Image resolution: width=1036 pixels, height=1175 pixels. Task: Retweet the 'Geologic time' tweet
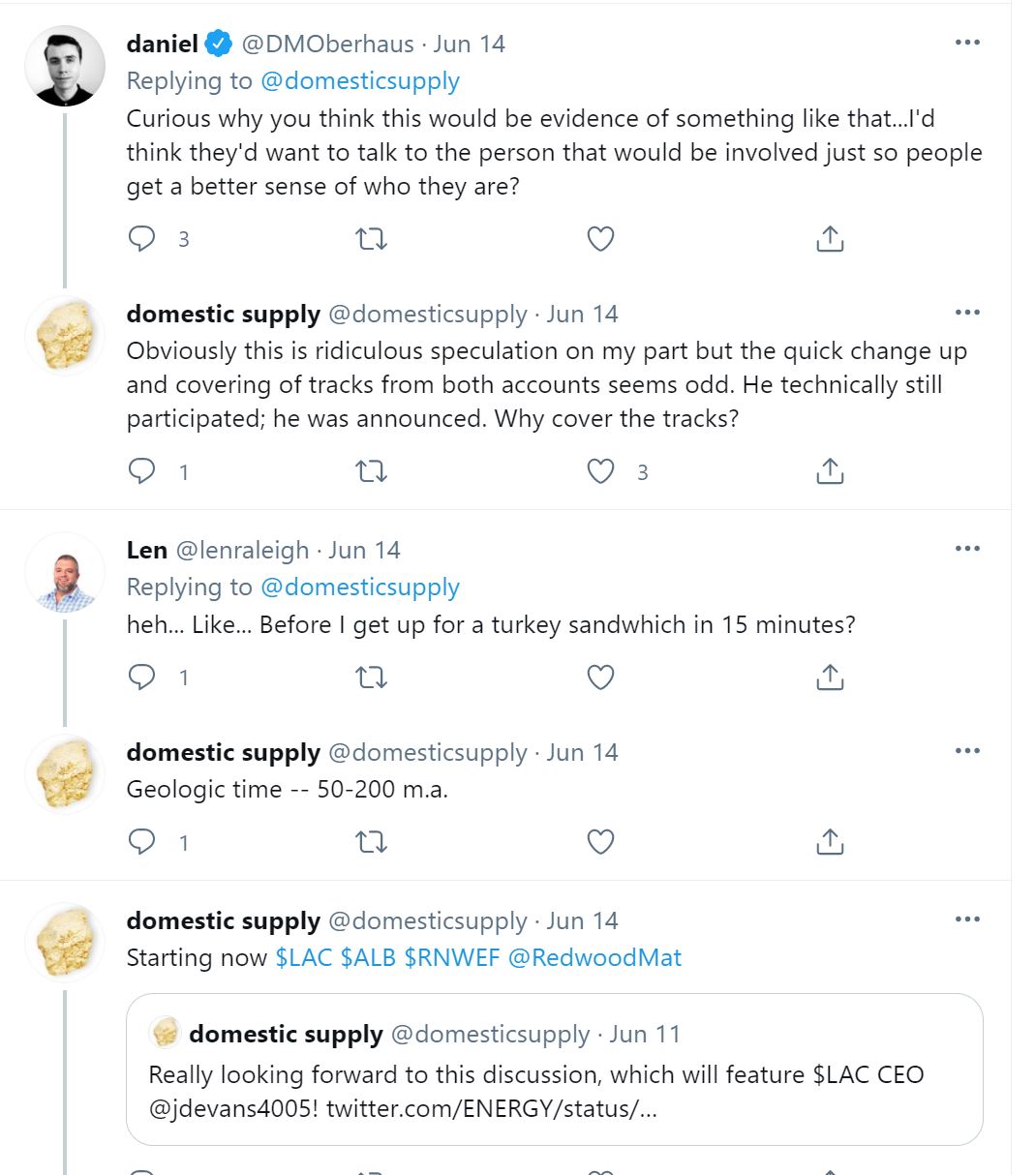[x=372, y=842]
